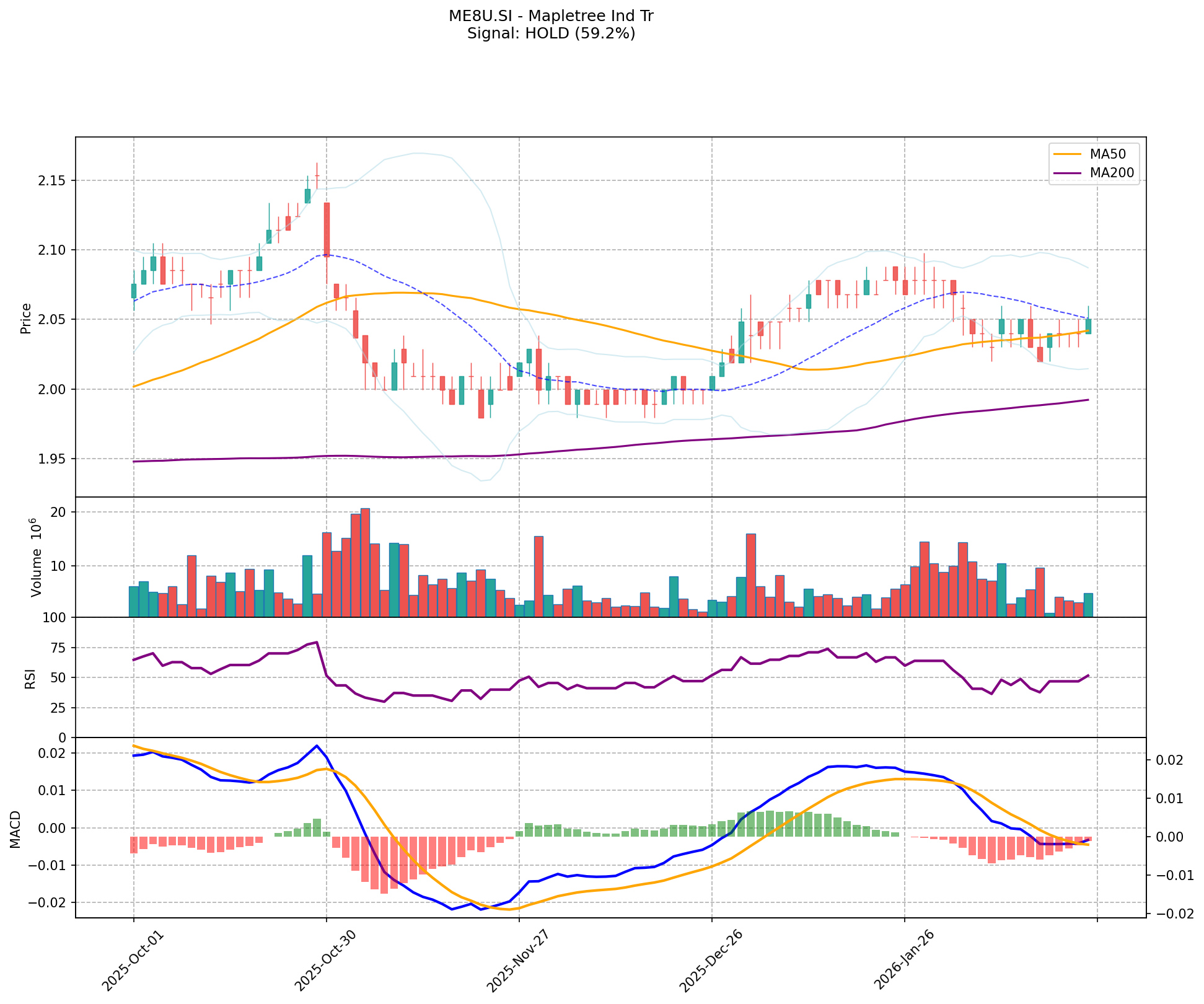Screen dimensions: 1204x1004
Task: Click the orange MA50 legend line swatch
Action: tap(1066, 153)
